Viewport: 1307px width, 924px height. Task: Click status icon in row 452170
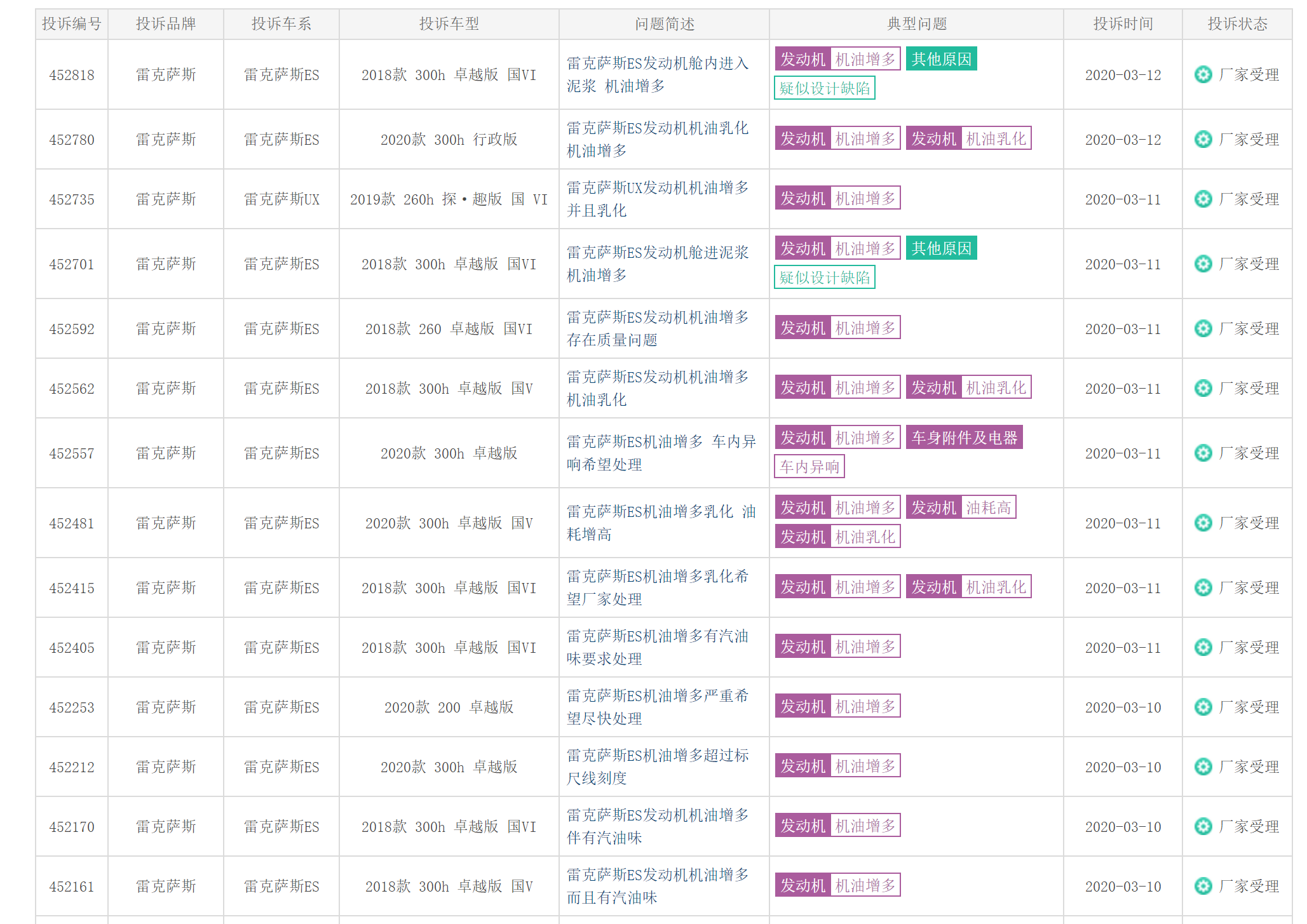pyautogui.click(x=1203, y=826)
